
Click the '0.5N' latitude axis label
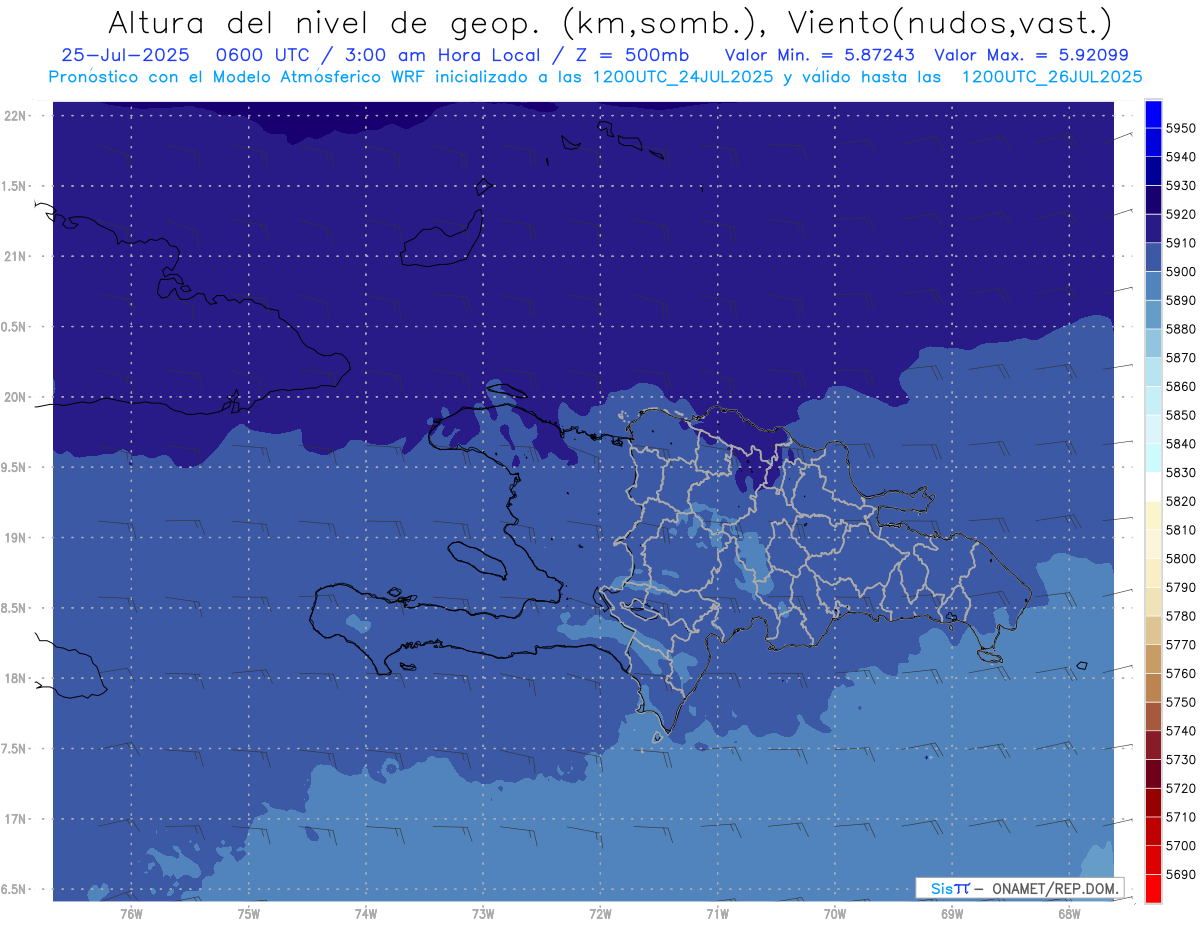pyautogui.click(x=15, y=327)
